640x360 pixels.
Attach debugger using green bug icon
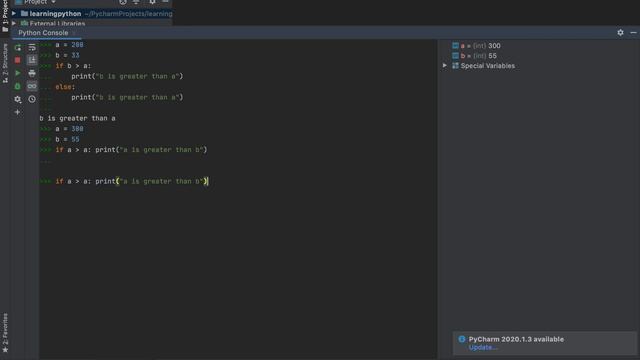tap(18, 86)
